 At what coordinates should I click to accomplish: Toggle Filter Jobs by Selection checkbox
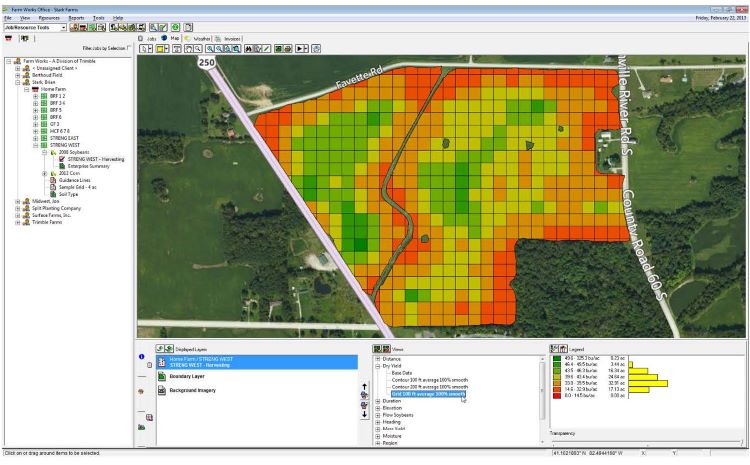click(131, 47)
